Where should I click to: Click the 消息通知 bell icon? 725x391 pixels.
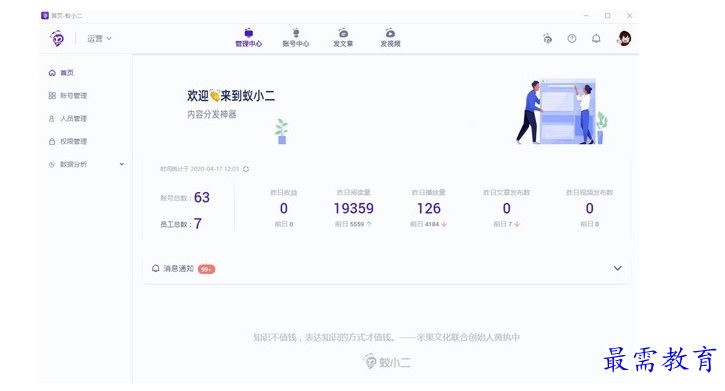pos(156,269)
